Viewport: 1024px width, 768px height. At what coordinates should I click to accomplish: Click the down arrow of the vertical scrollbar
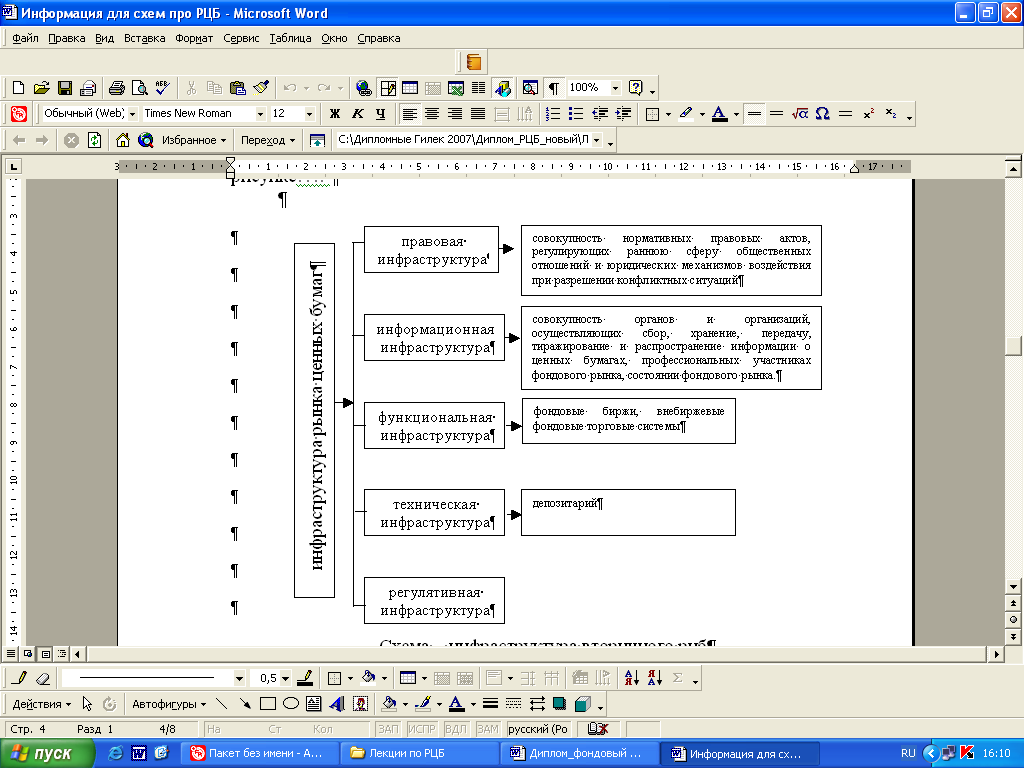tap(1013, 586)
